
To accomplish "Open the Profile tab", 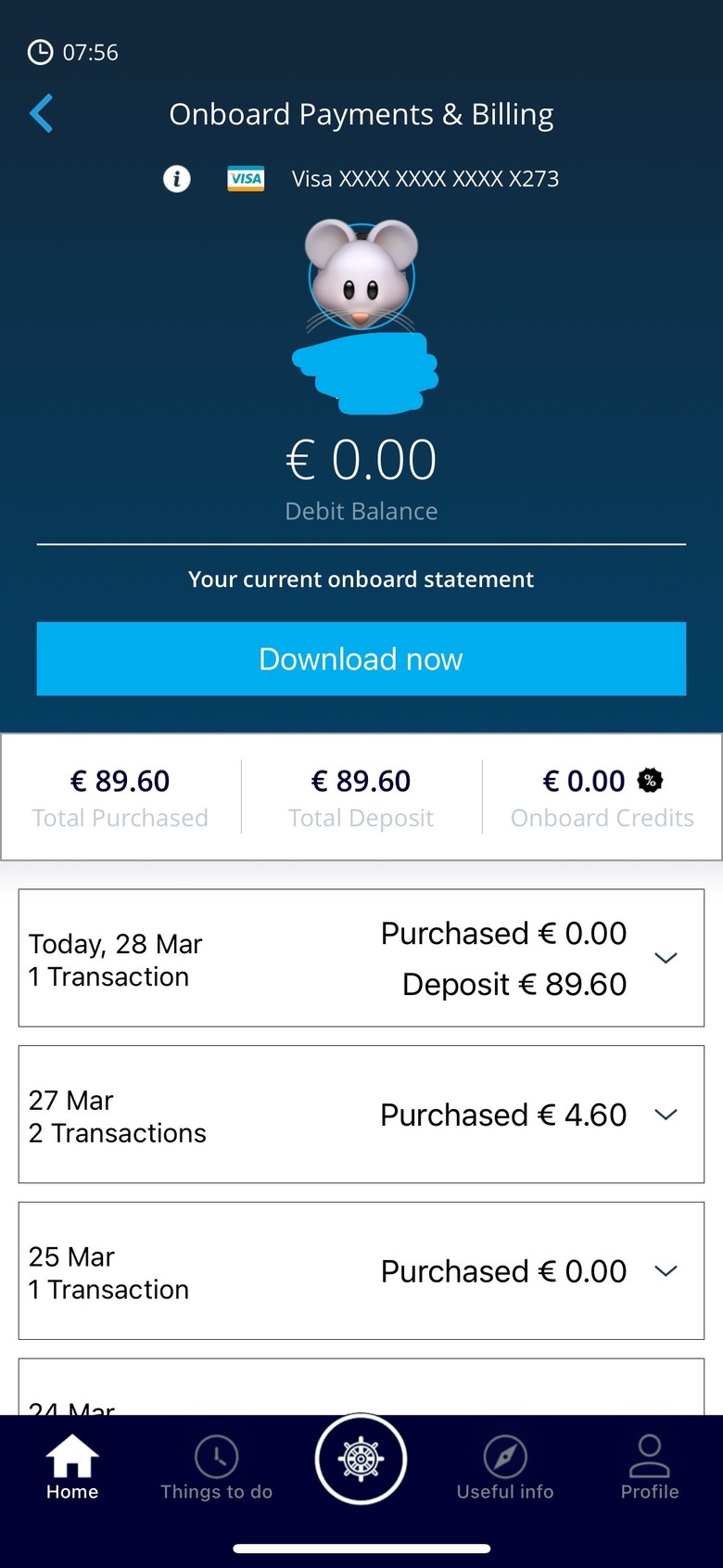I will (x=650, y=1468).
